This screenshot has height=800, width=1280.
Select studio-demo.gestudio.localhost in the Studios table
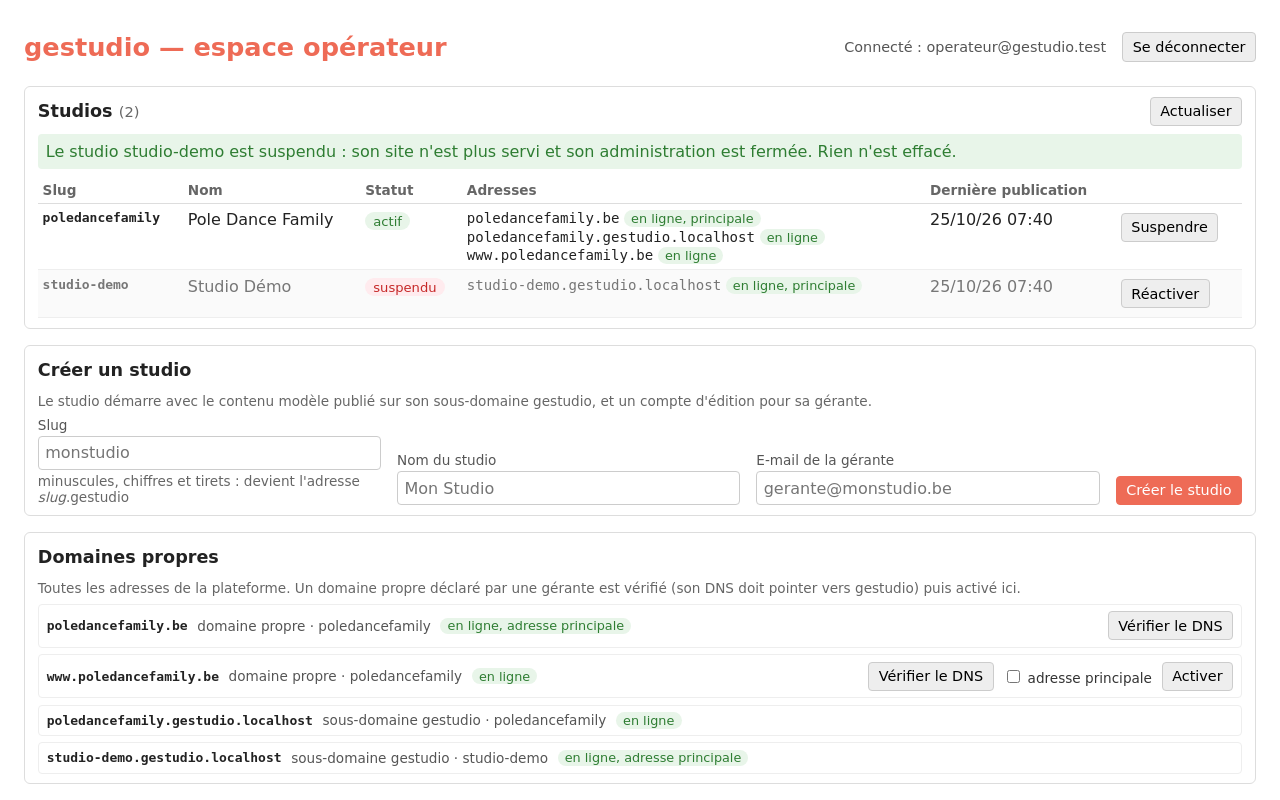(594, 285)
